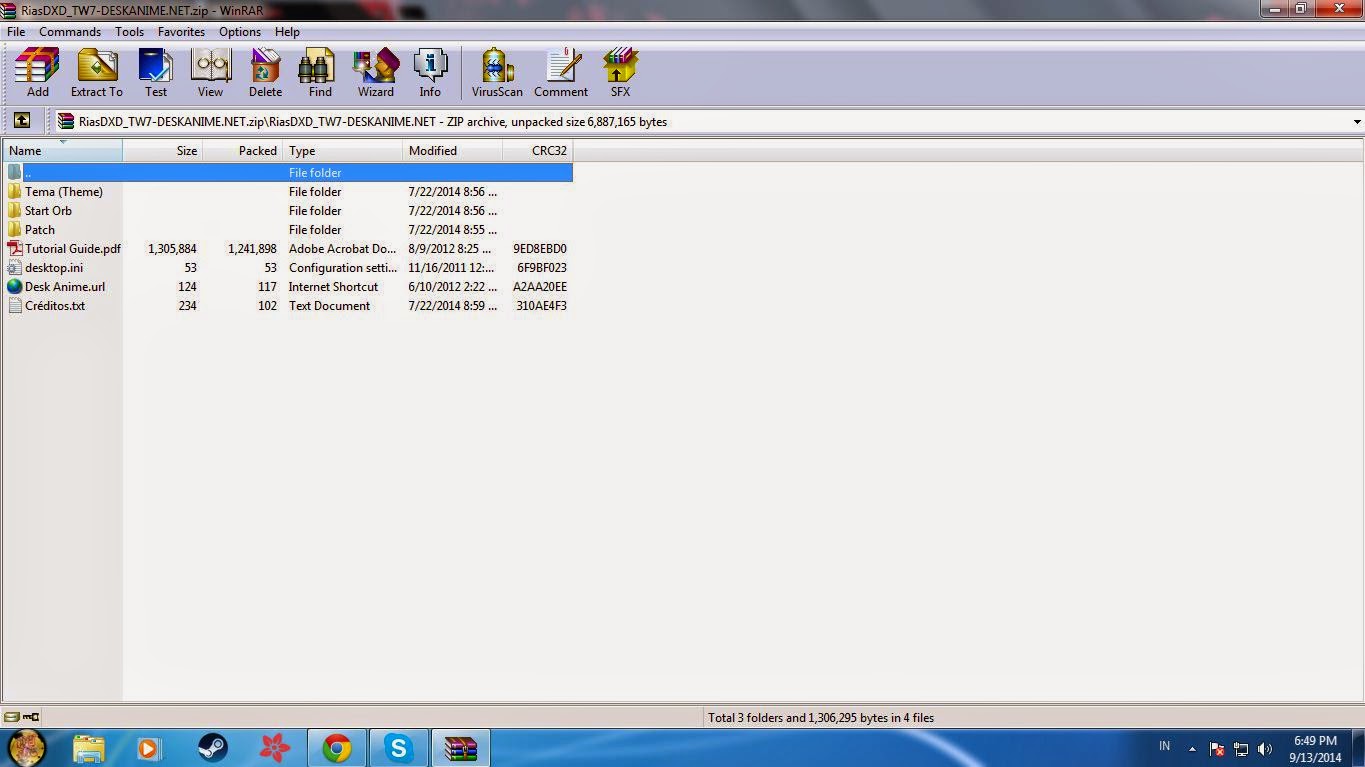
Task: Click the Start Orb folder icon
Action: click(14, 210)
